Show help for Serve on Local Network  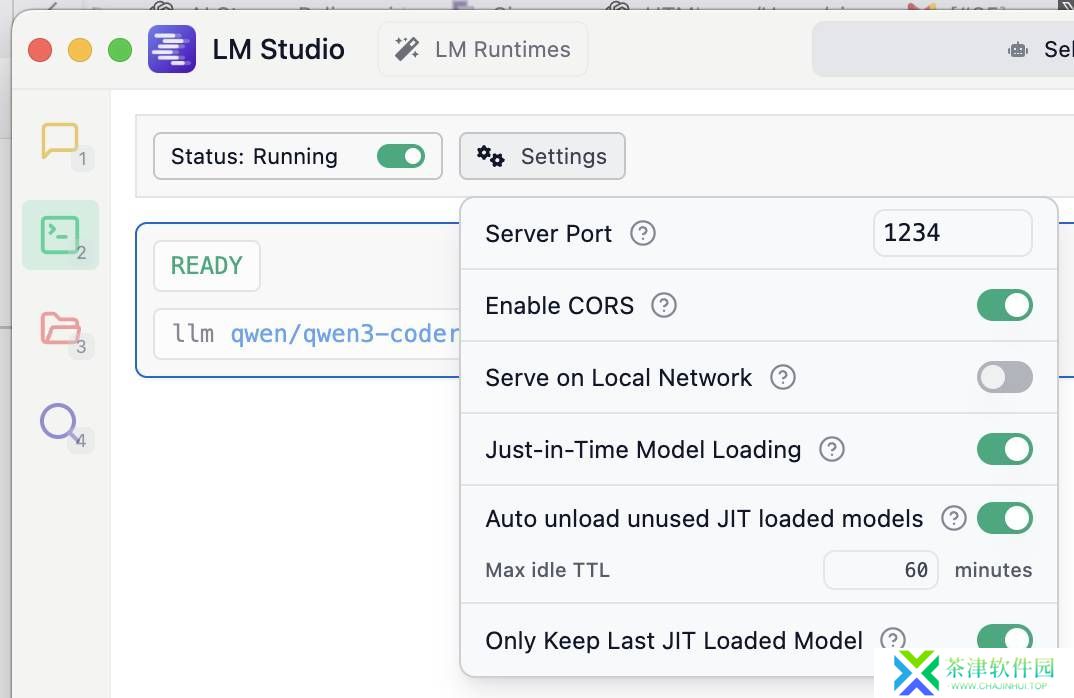pyautogui.click(x=783, y=377)
